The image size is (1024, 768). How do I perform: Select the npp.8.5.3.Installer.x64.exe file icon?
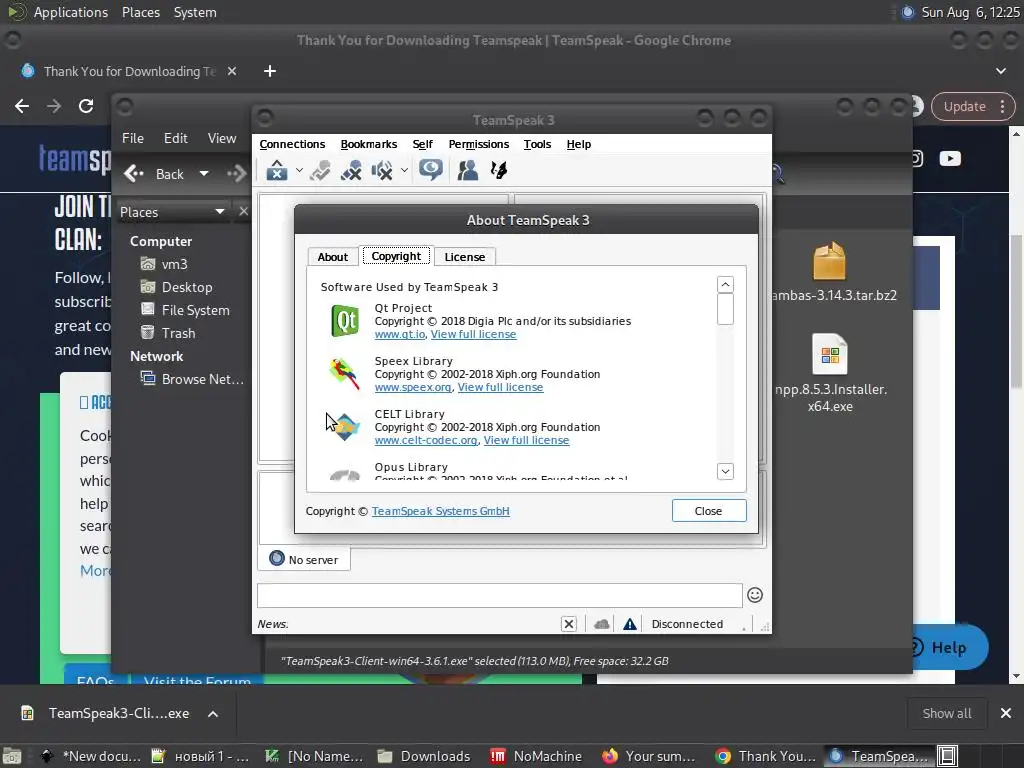click(829, 355)
